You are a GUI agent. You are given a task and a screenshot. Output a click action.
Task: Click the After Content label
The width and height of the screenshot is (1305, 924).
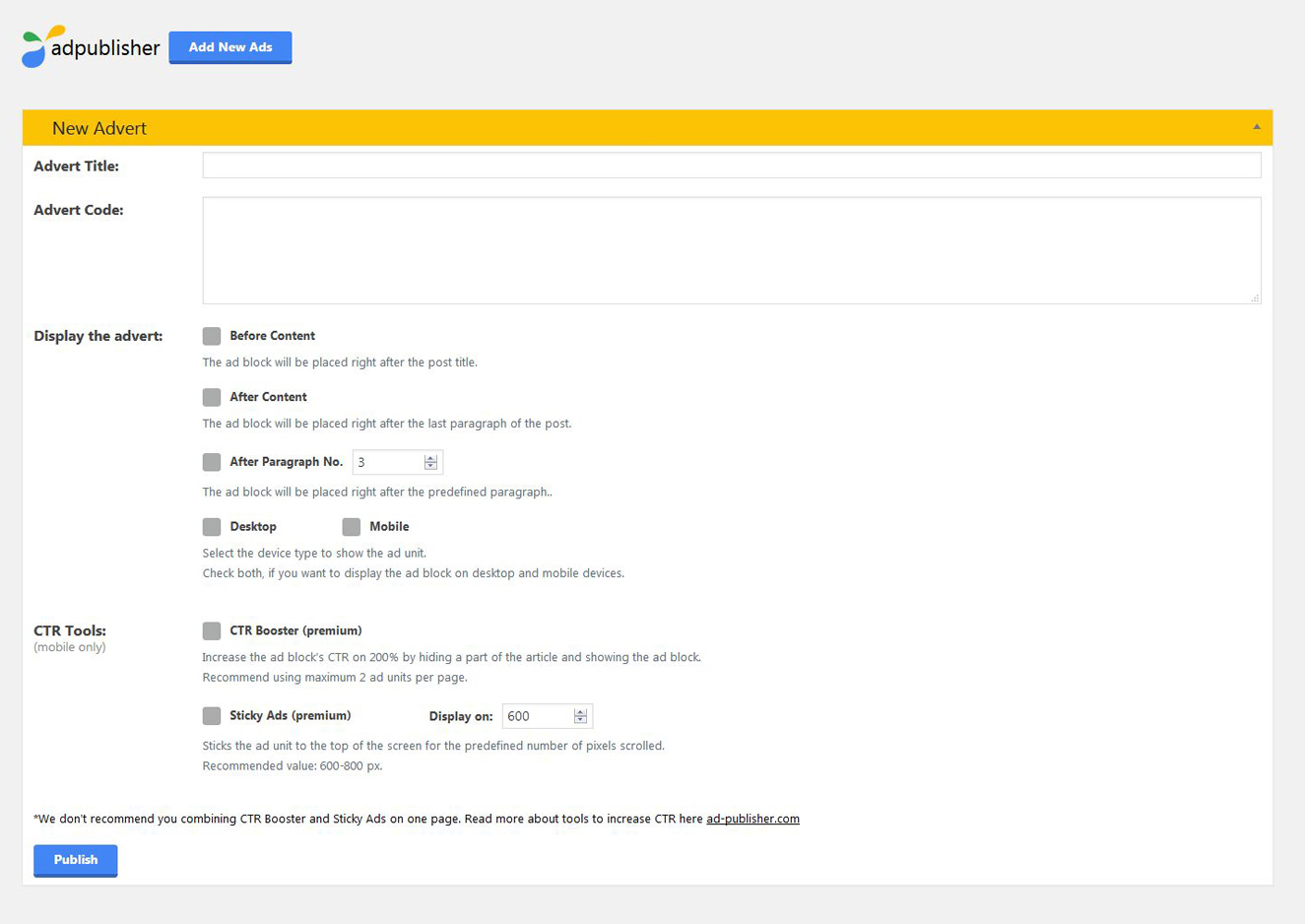point(268,397)
